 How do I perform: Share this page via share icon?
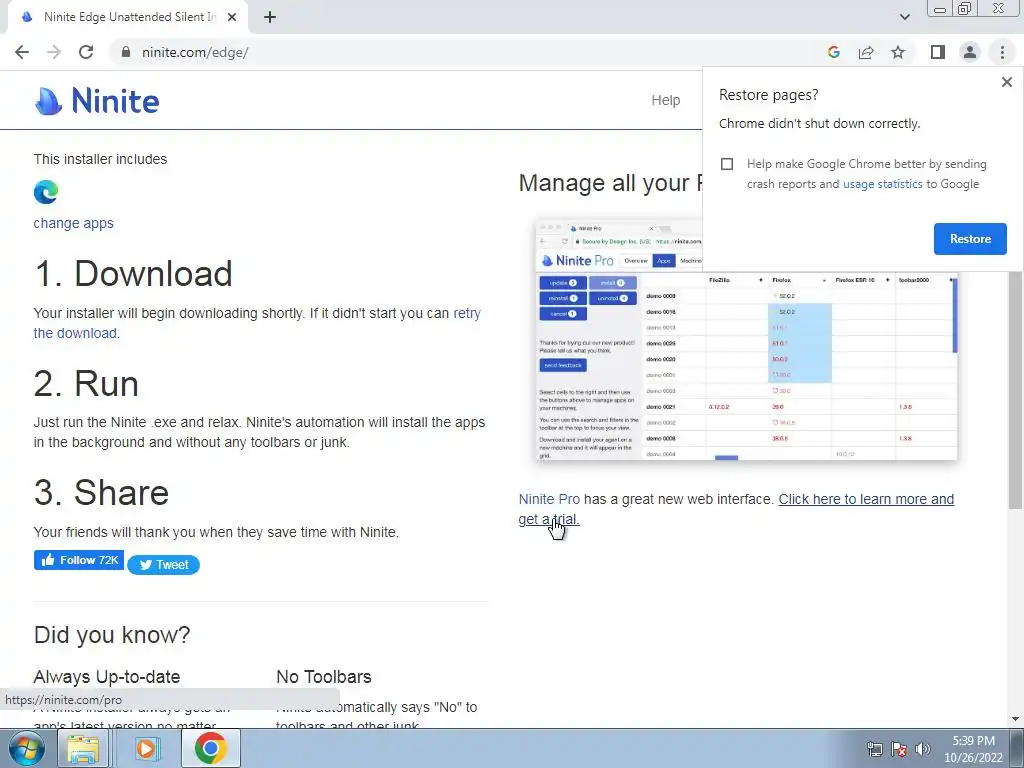tap(866, 52)
